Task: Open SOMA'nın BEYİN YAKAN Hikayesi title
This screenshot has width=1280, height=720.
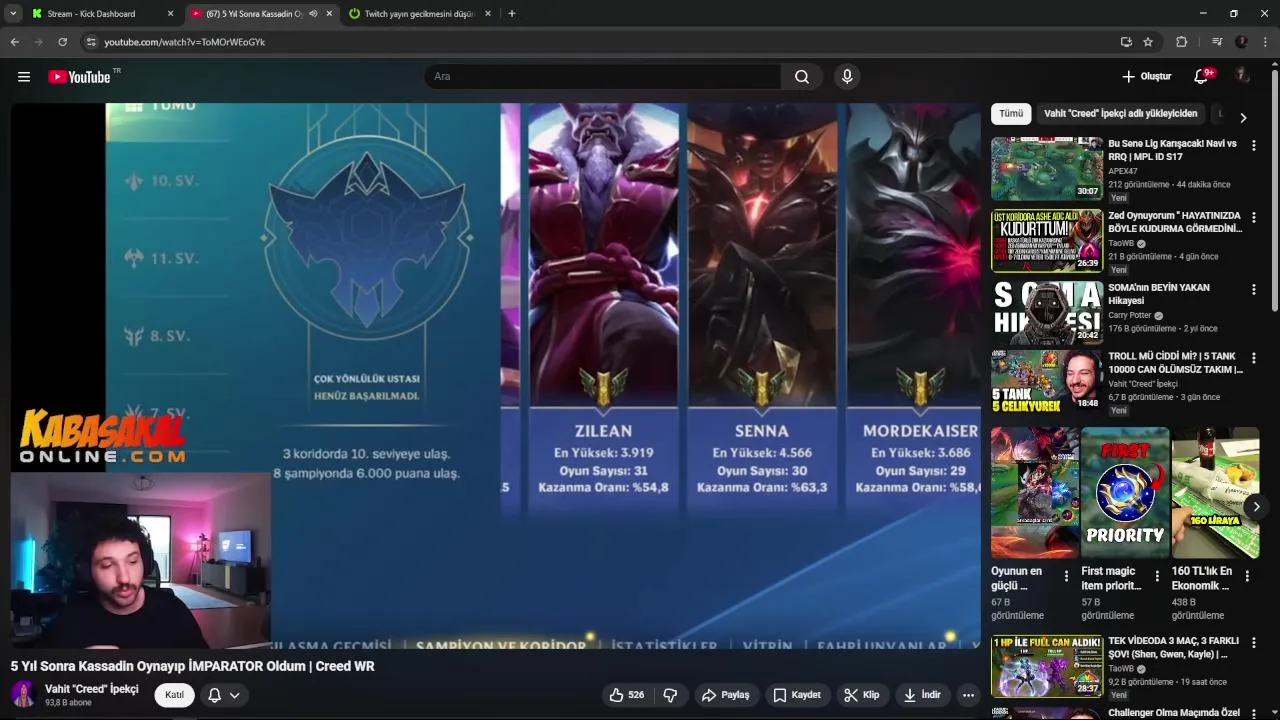Action: point(1159,294)
